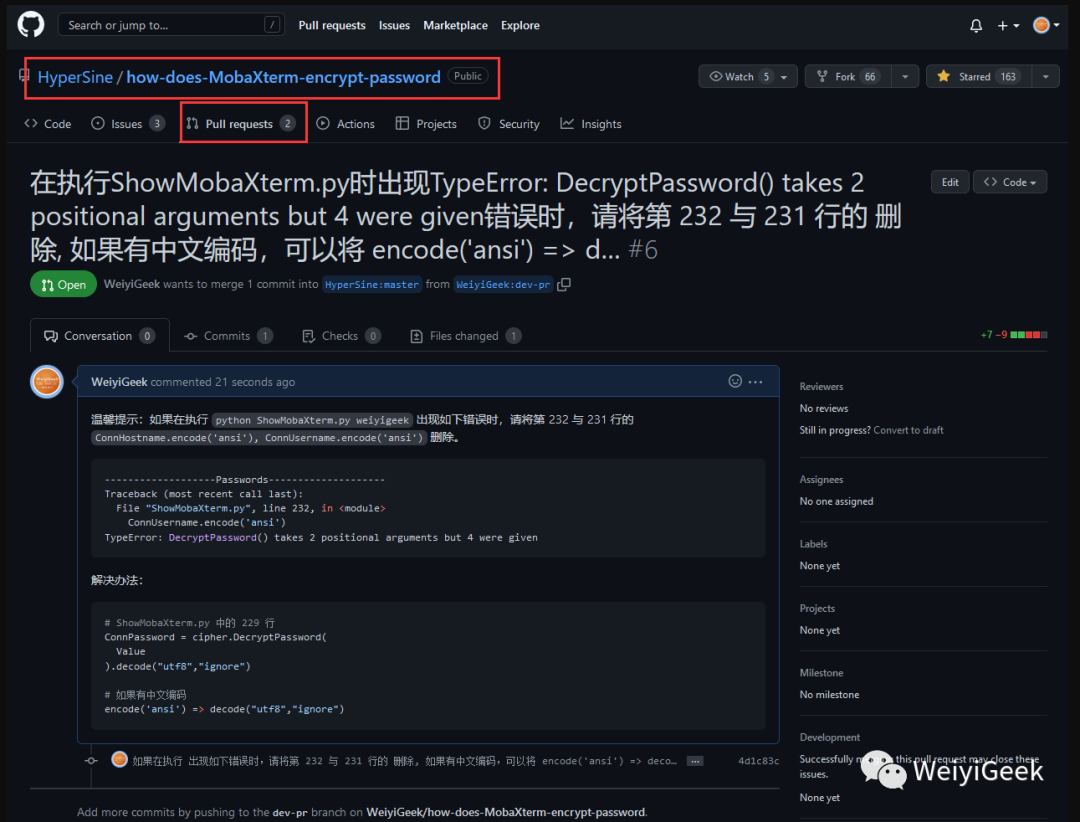The width and height of the screenshot is (1080, 822).
Task: Open the green Code dropdown button
Action: click(x=1010, y=182)
